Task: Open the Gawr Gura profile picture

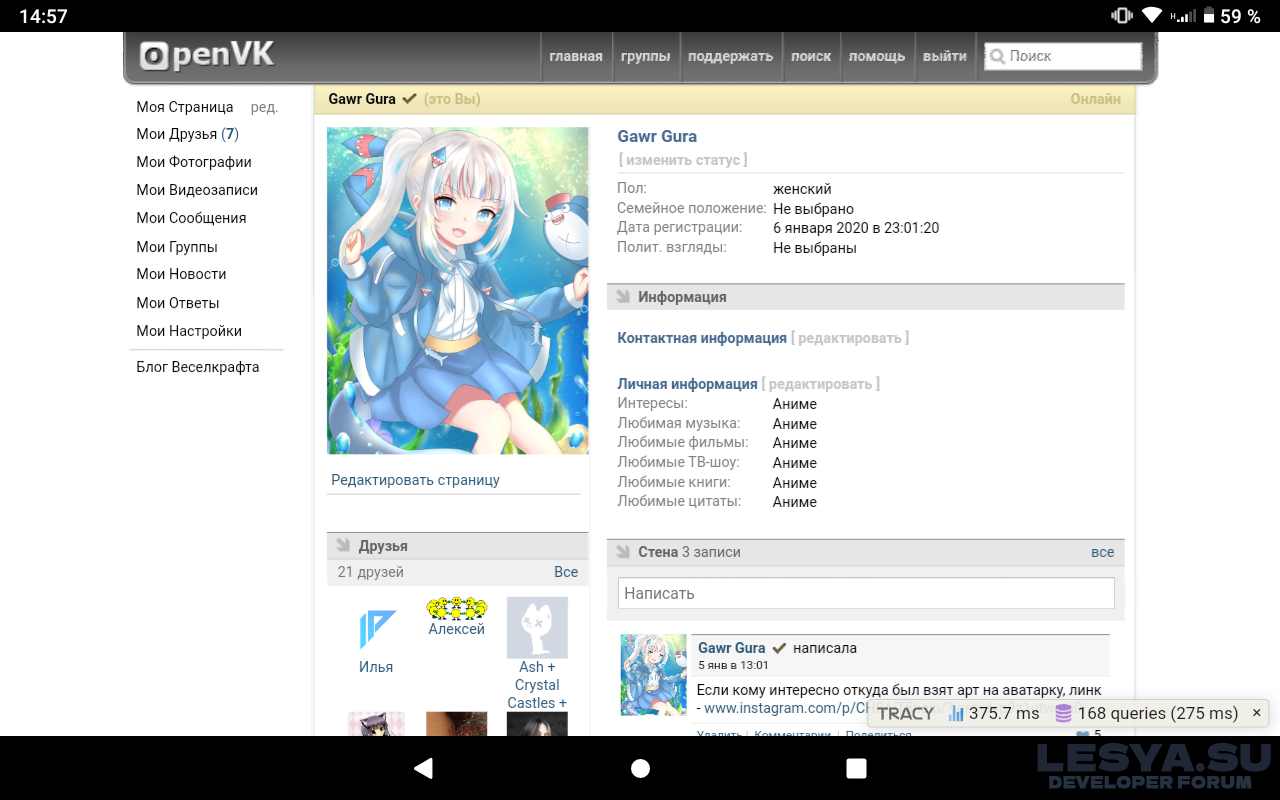Action: (457, 290)
